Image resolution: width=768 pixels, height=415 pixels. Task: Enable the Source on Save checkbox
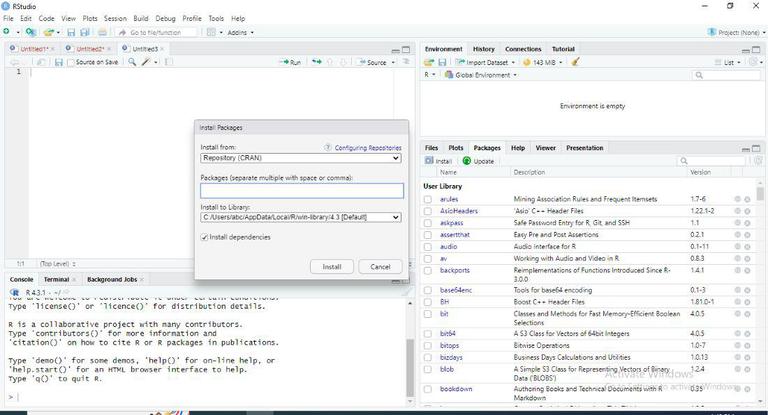click(x=72, y=62)
